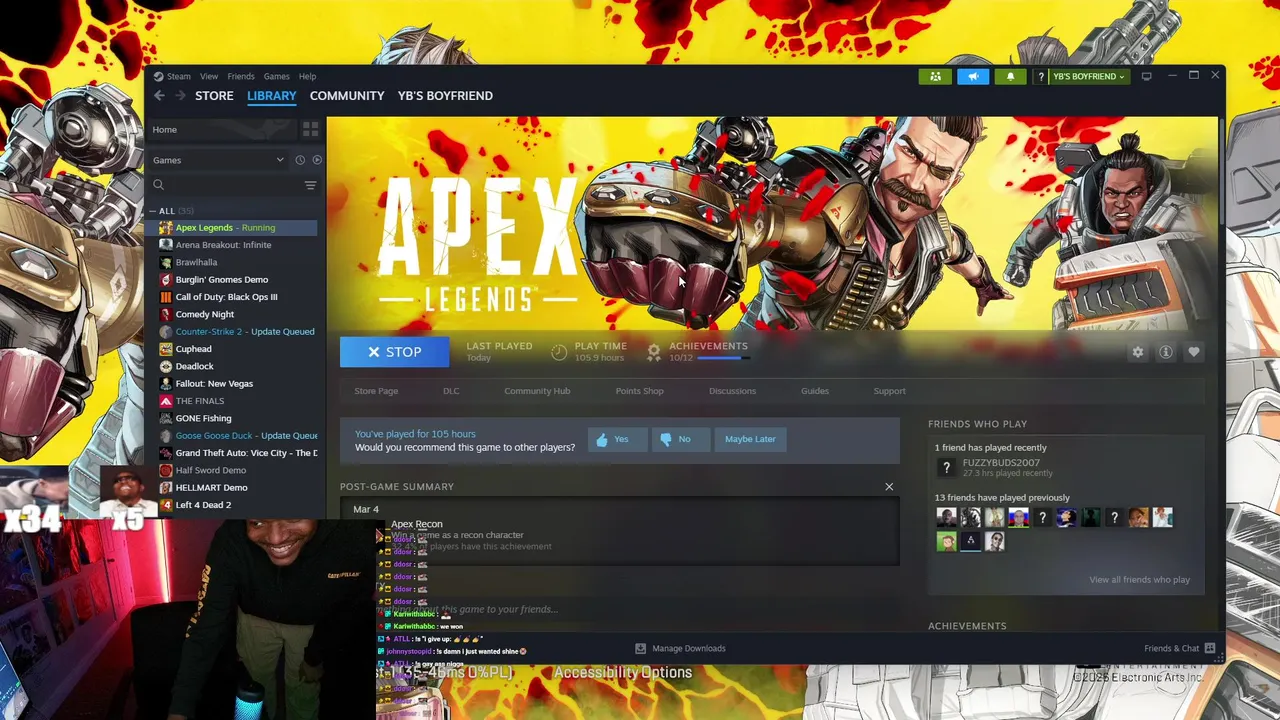The image size is (1280, 720).
Task: Open Friends & Chat panel
Action: 1179,648
